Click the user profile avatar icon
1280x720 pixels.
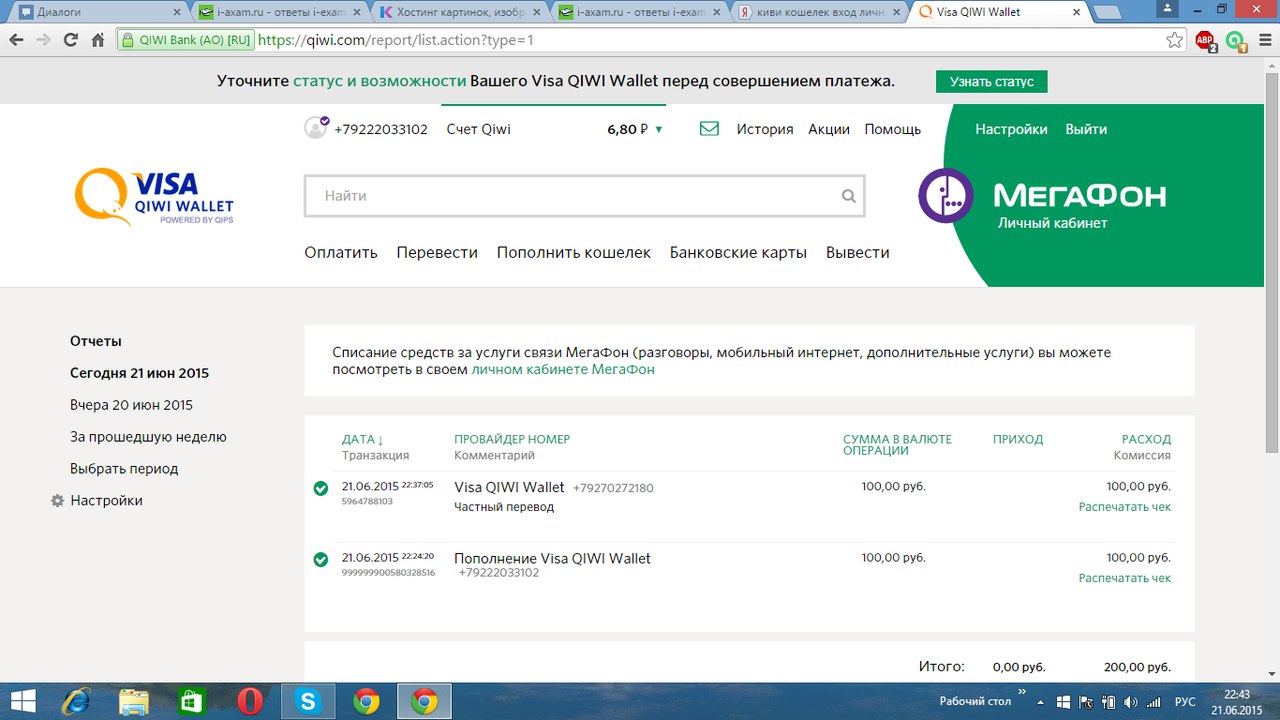316,128
